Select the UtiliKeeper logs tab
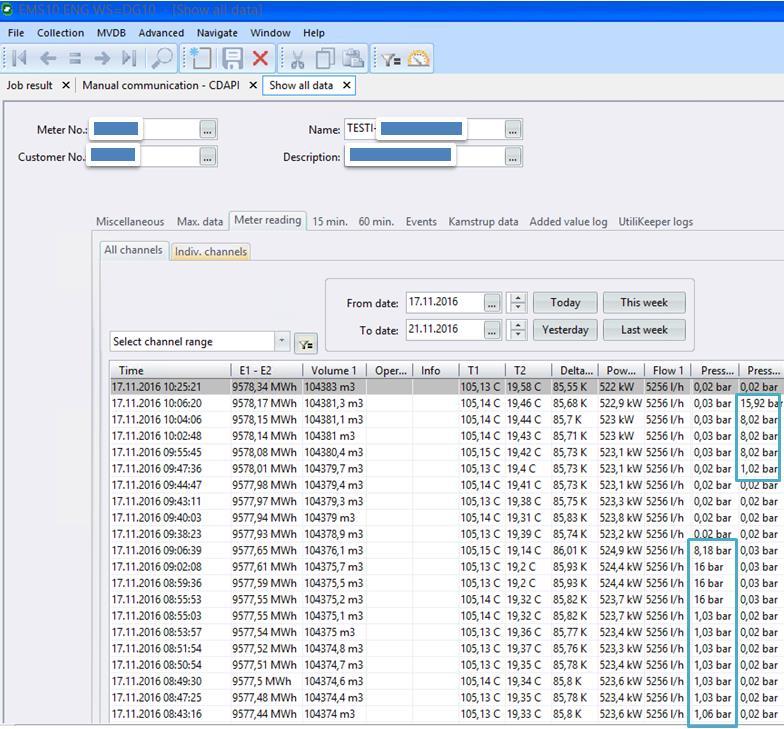 pos(656,222)
